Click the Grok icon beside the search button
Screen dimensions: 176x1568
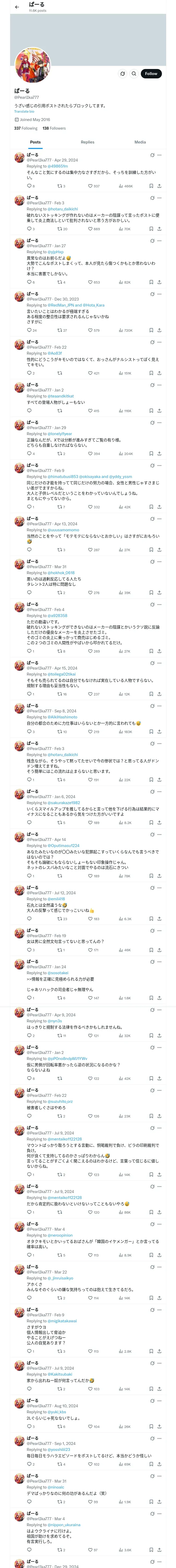click(122, 74)
